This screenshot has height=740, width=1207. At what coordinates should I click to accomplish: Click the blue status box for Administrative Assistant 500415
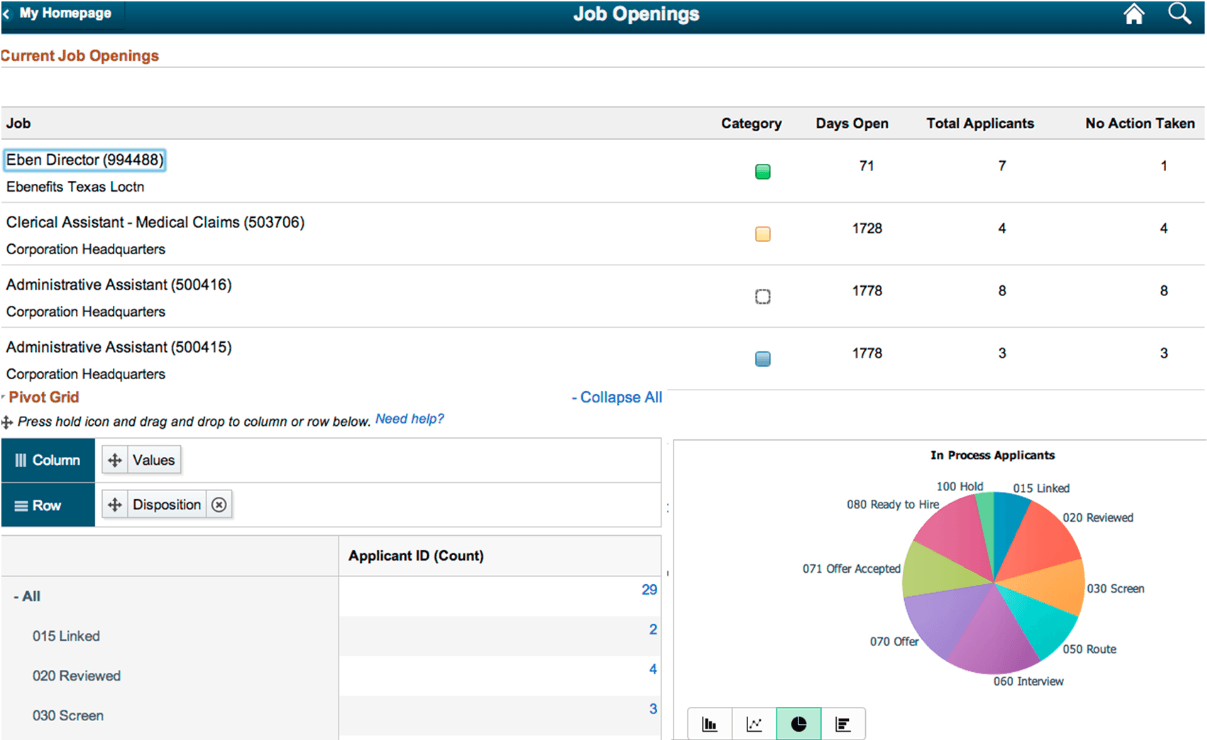pos(762,358)
